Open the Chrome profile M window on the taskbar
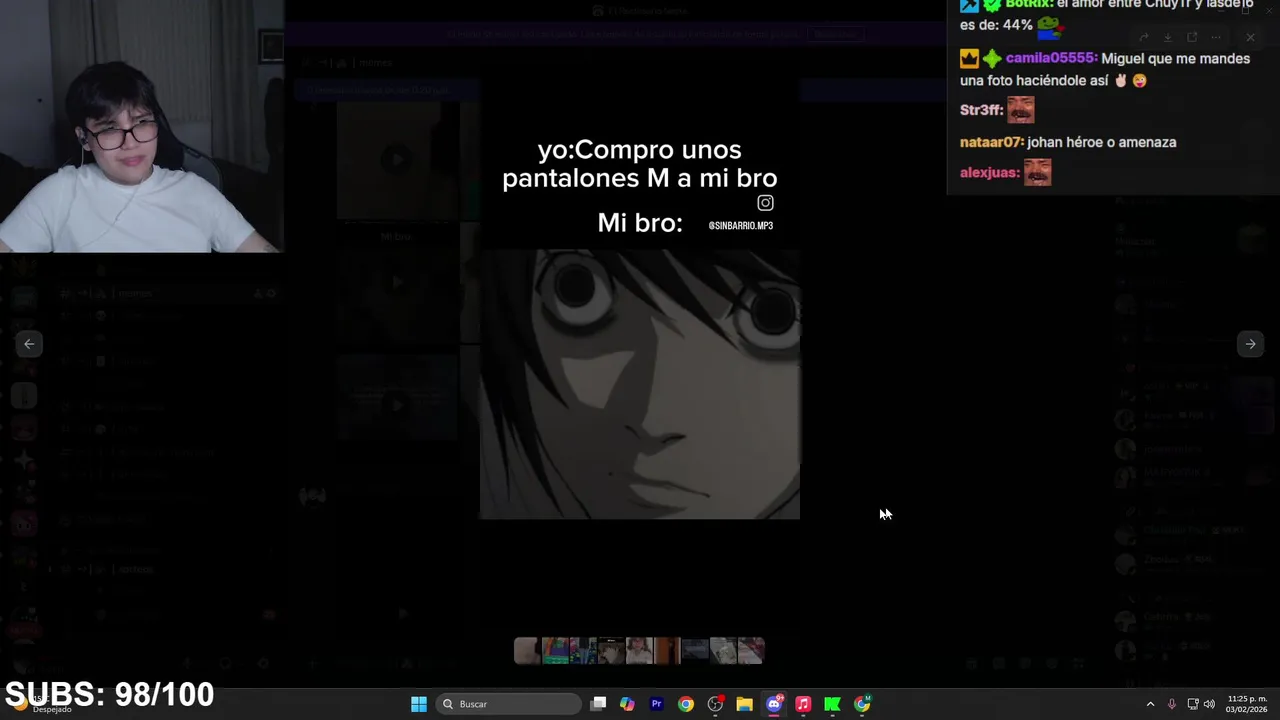Image resolution: width=1280 pixels, height=720 pixels. [862, 704]
